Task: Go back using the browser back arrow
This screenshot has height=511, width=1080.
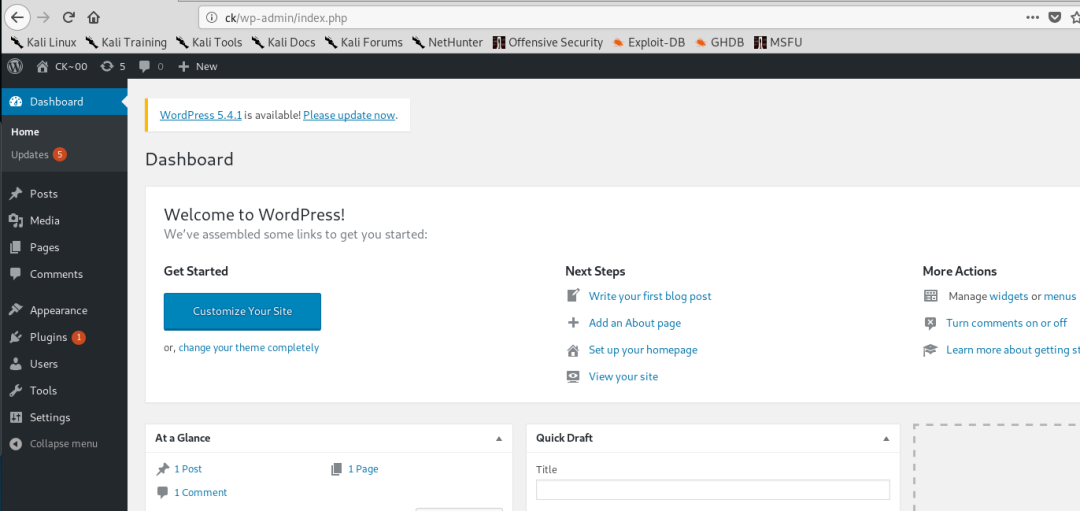Action: click(x=19, y=17)
